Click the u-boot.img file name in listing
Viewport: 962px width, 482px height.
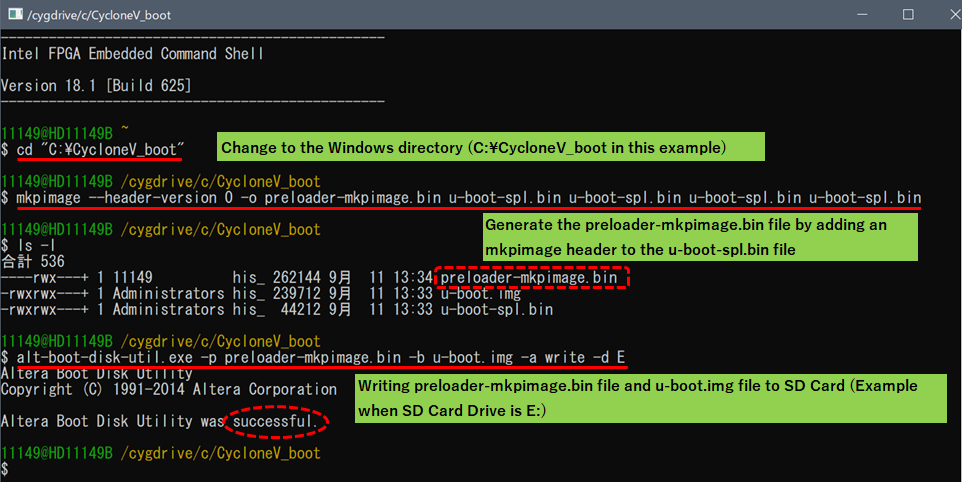pyautogui.click(x=480, y=293)
